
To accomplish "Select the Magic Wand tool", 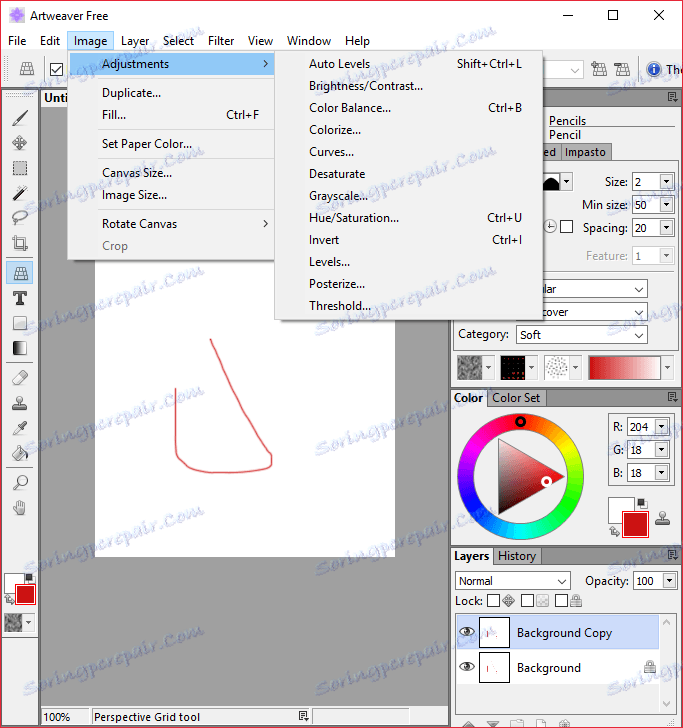I will point(20,193).
